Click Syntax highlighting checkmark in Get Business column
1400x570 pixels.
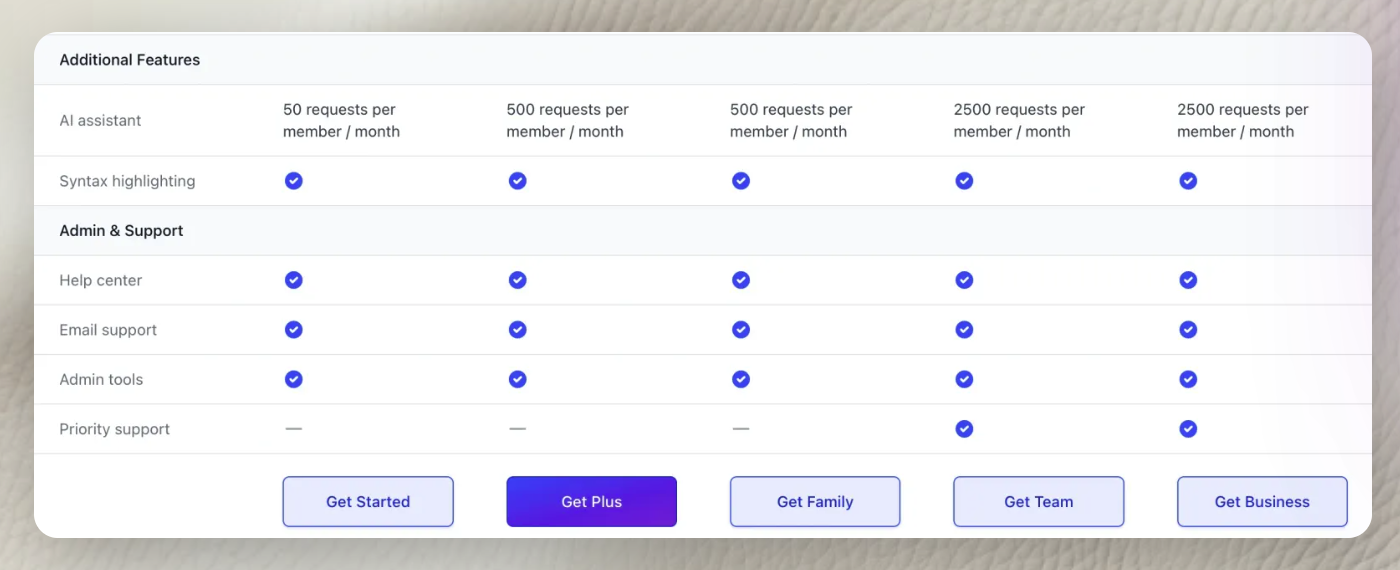pyautogui.click(x=1188, y=181)
